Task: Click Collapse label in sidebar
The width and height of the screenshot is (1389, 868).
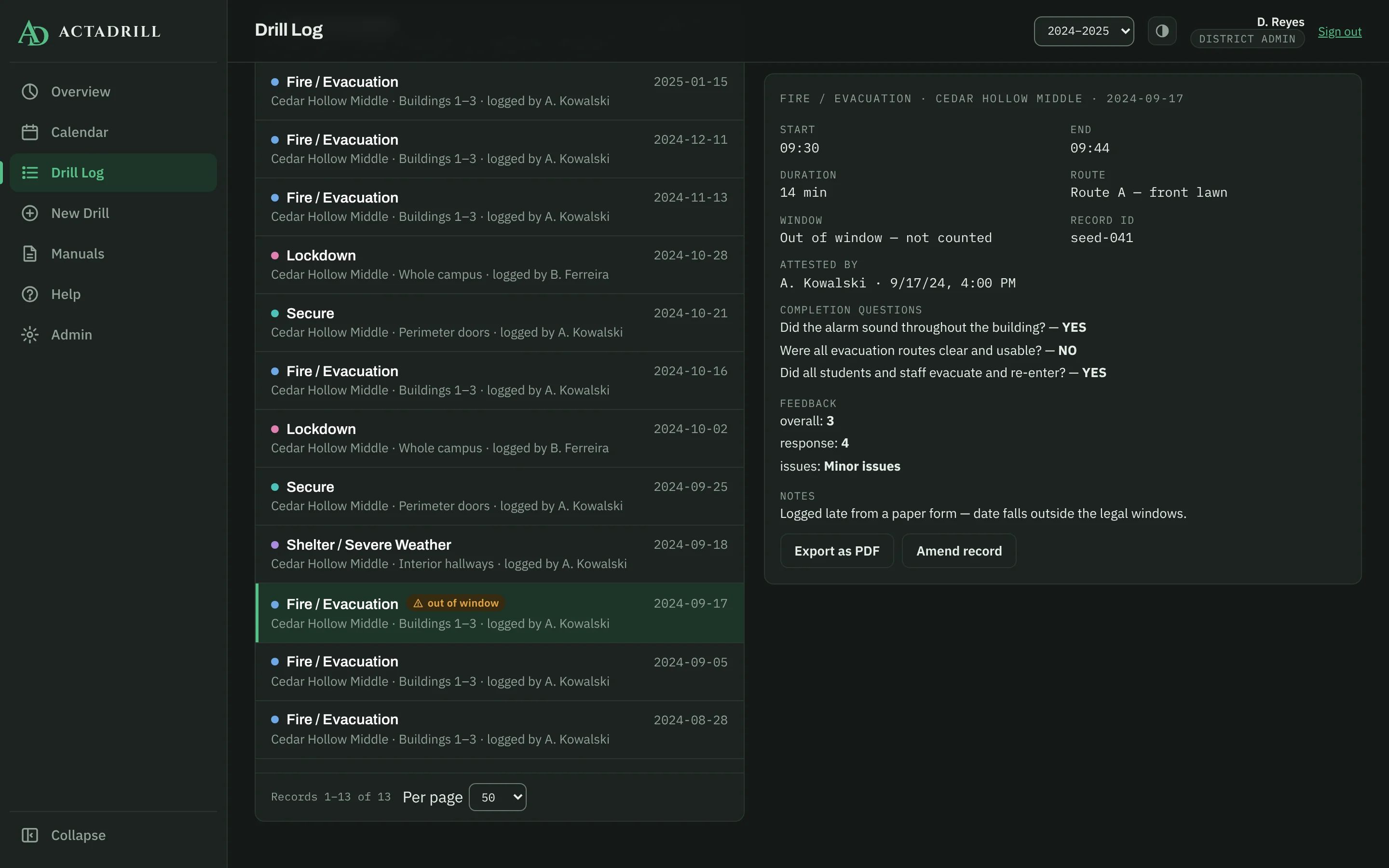Action: 78,835
